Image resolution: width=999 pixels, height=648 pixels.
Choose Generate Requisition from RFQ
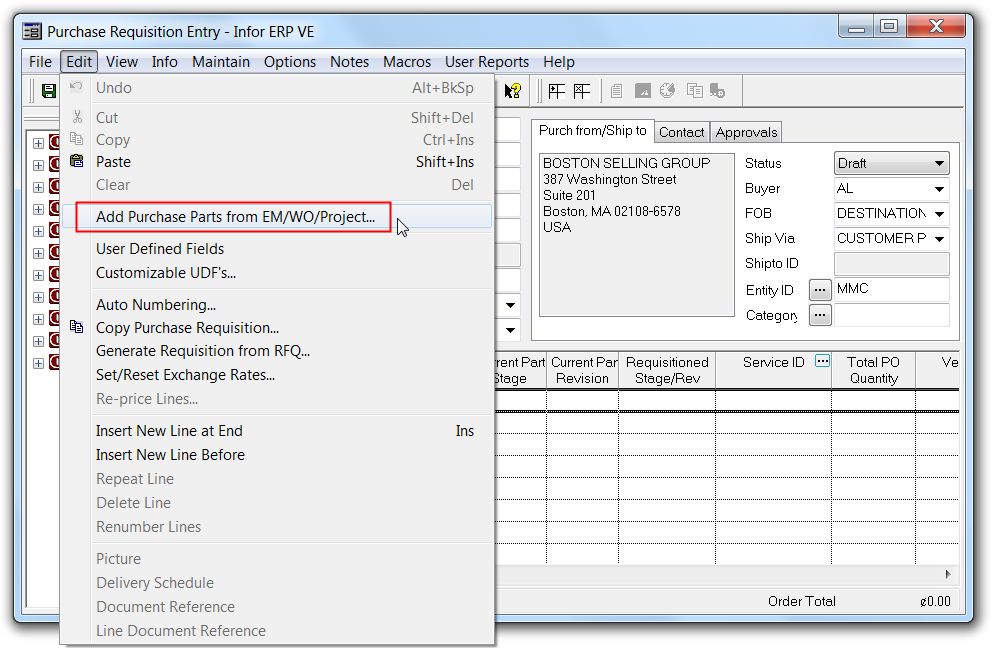pyautogui.click(x=277, y=350)
